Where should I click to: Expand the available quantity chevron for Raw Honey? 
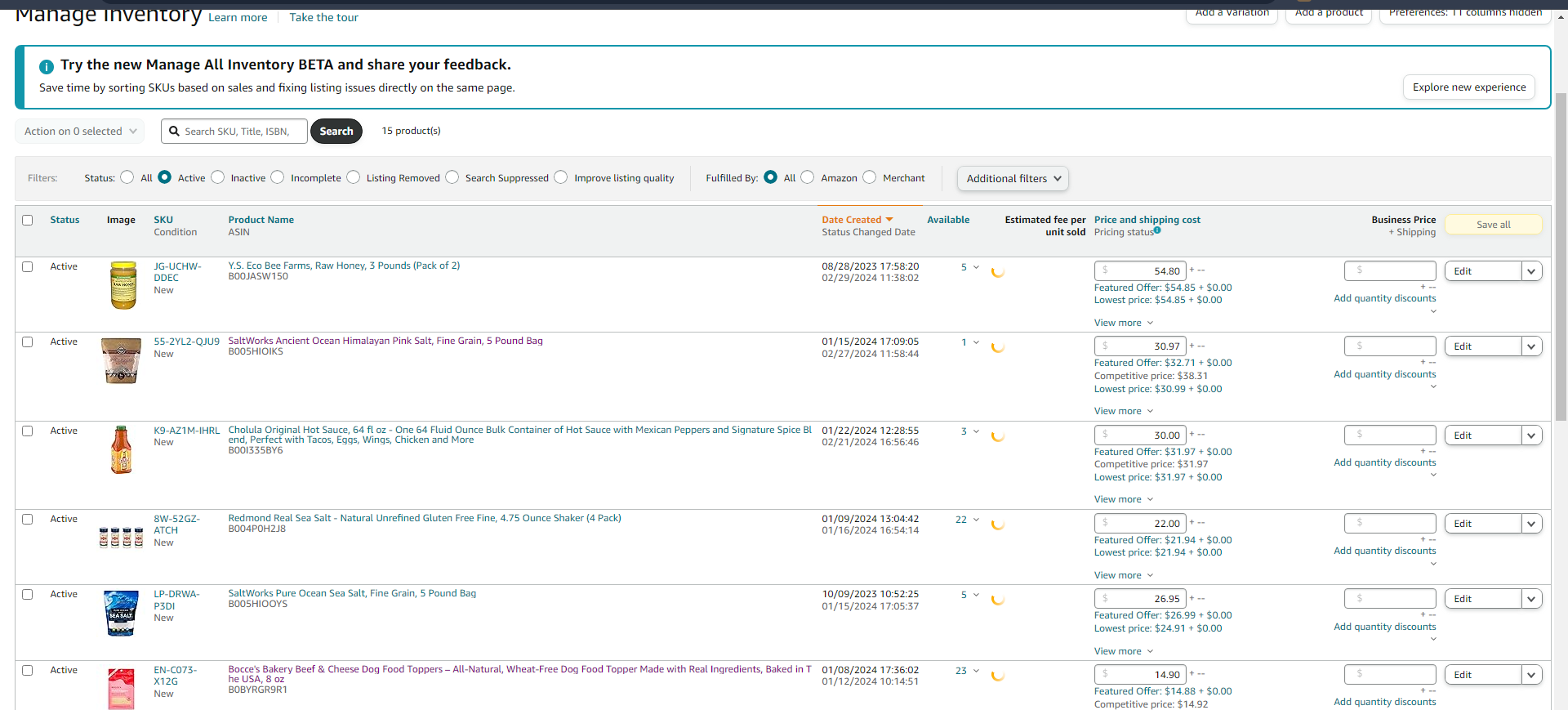click(976, 267)
